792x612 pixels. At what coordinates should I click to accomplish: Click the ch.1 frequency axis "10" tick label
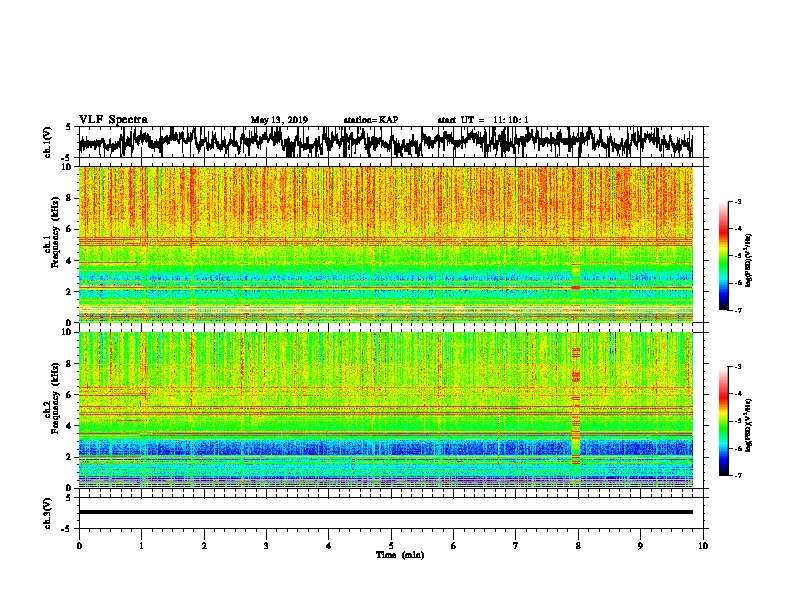67,167
